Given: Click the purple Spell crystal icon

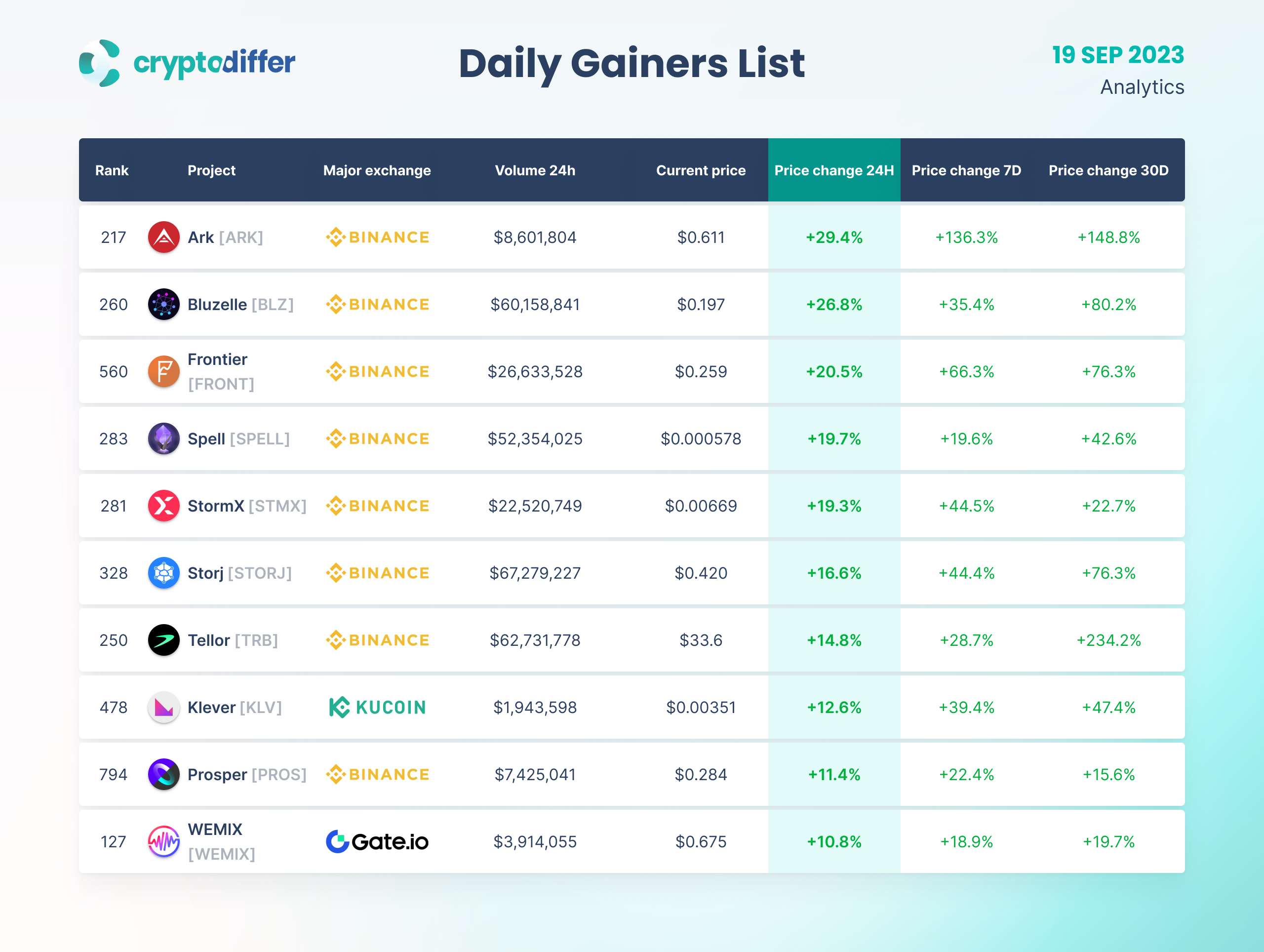Looking at the screenshot, I should tap(163, 438).
